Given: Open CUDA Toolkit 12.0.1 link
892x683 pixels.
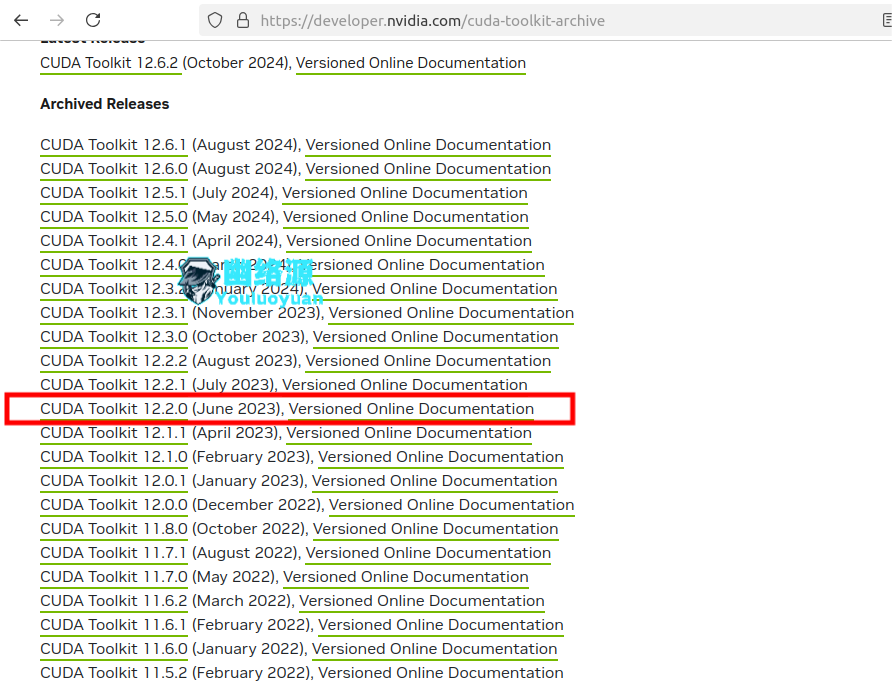Looking at the screenshot, I should point(113,481).
